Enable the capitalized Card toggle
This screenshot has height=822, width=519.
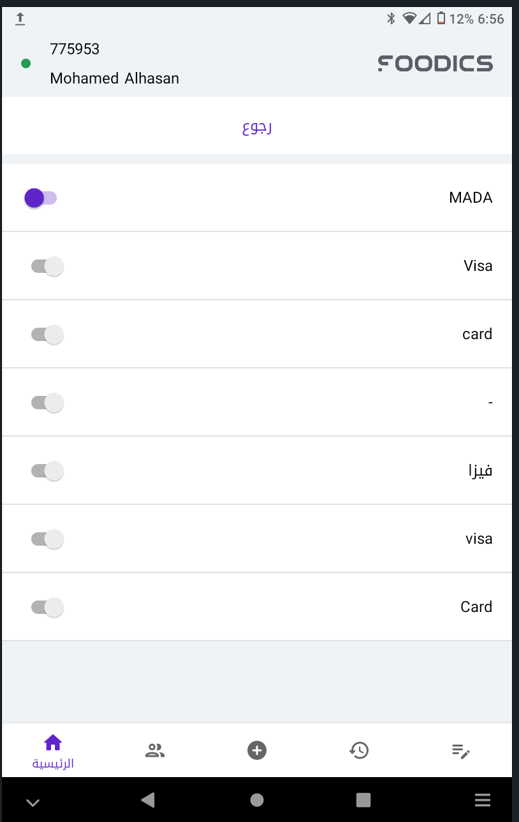coord(47,607)
